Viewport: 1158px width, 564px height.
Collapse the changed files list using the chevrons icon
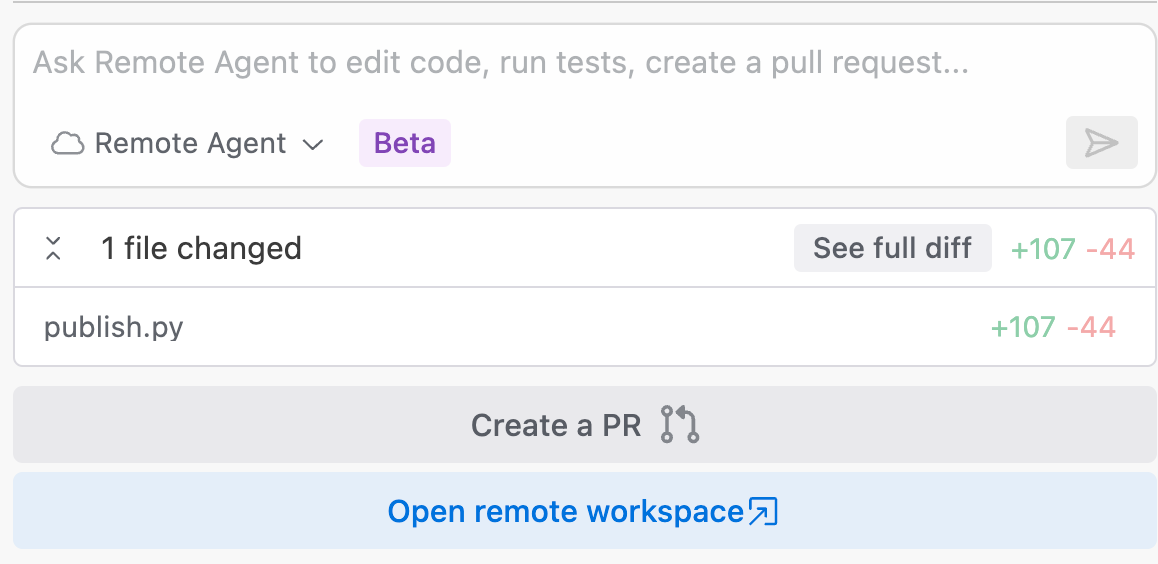[54, 248]
